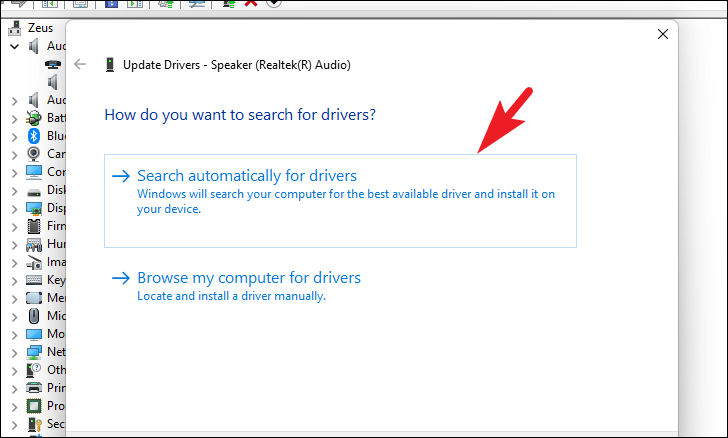Expand the Keyboards category chevron
The width and height of the screenshot is (728, 438).
14,280
